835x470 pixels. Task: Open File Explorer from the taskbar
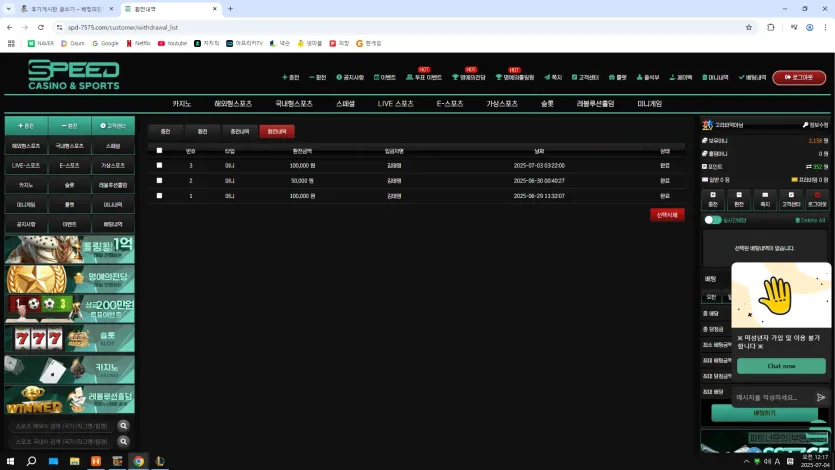point(75,461)
